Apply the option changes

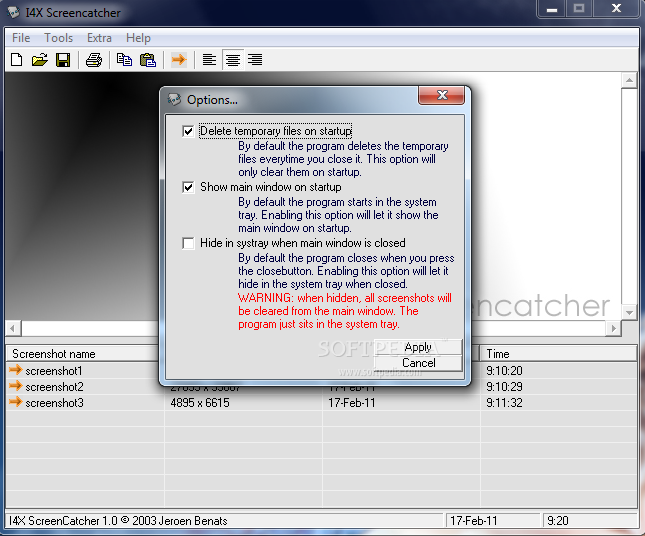(418, 347)
